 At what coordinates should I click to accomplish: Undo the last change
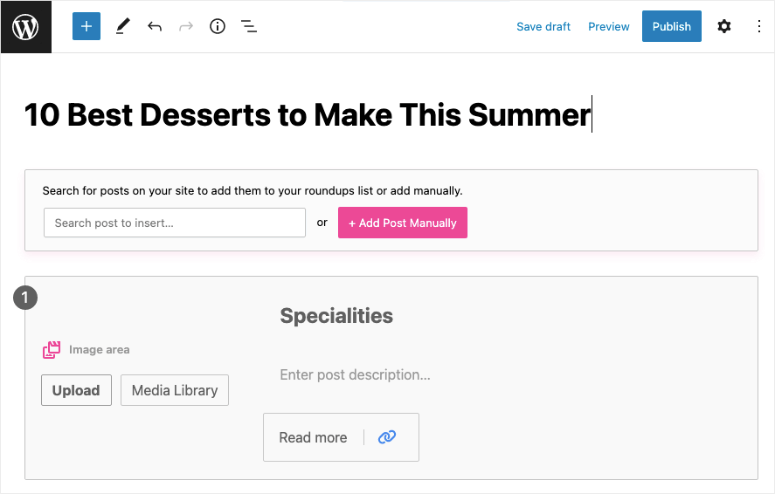(x=154, y=26)
